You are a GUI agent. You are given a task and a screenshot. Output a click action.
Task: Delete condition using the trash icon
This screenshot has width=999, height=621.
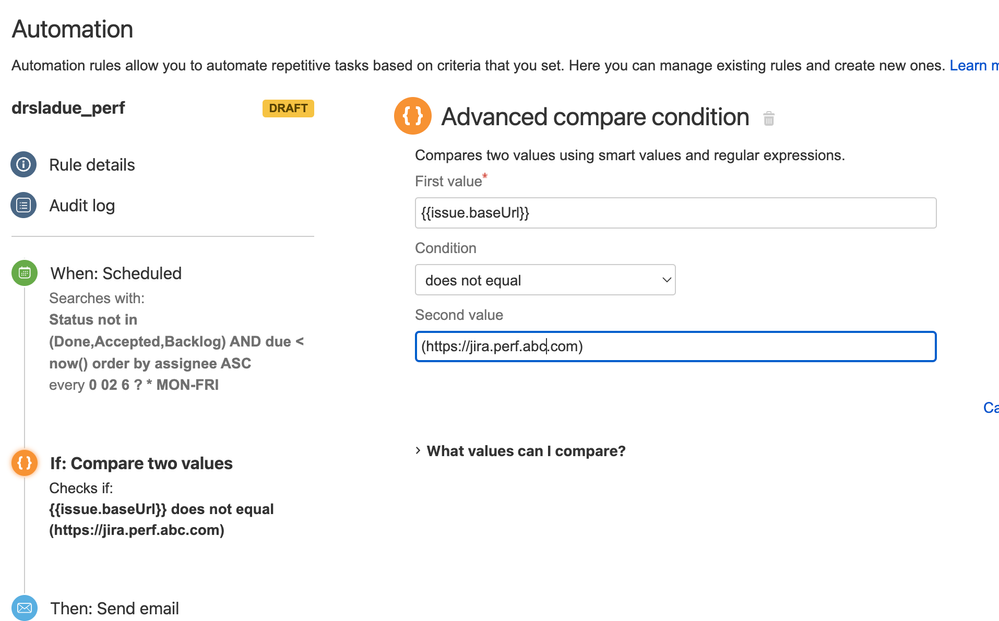tap(769, 118)
